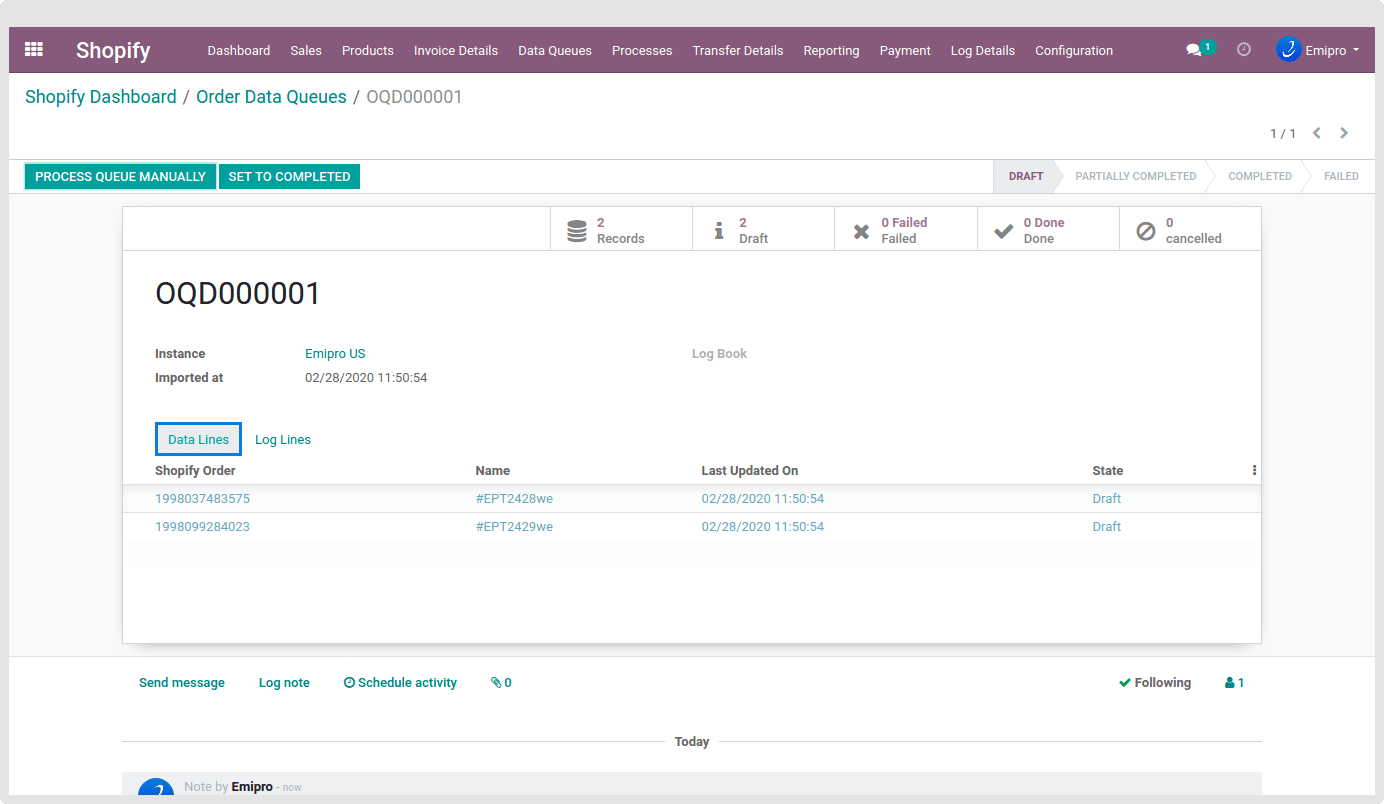
Task: Open the Configuration menu
Action: click(x=1073, y=50)
